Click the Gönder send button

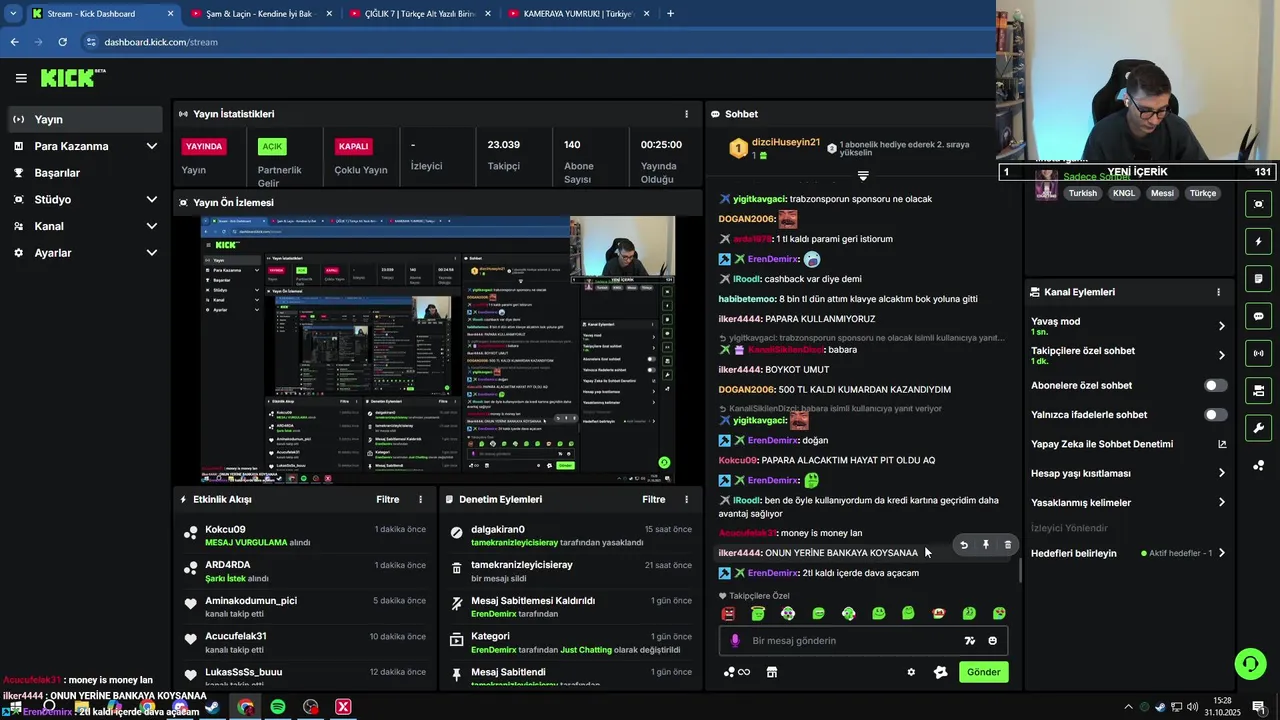point(983,672)
